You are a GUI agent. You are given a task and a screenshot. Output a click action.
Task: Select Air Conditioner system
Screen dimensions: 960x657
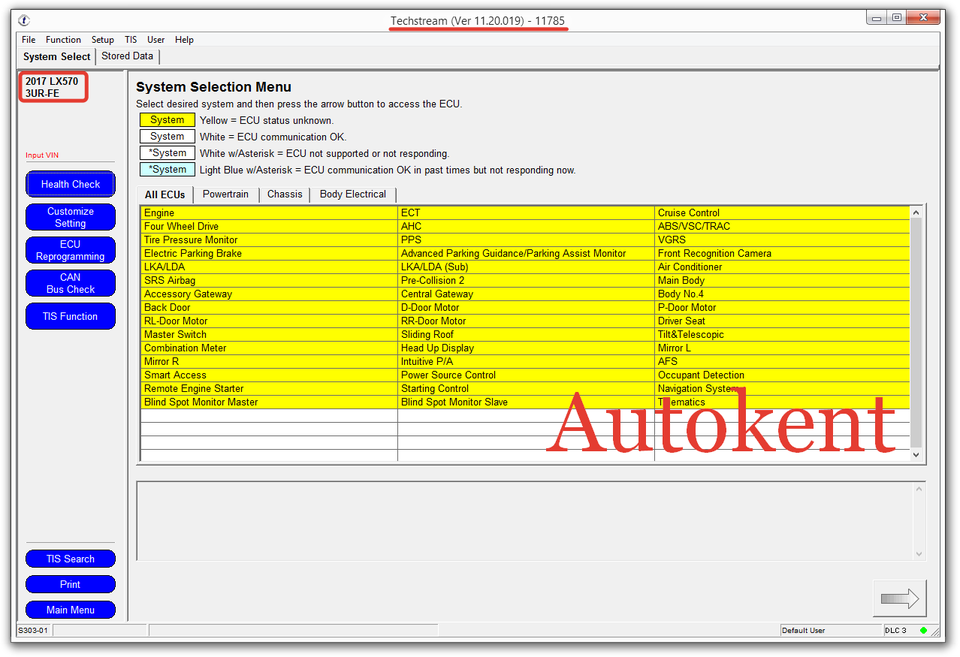pyautogui.click(x=782, y=266)
